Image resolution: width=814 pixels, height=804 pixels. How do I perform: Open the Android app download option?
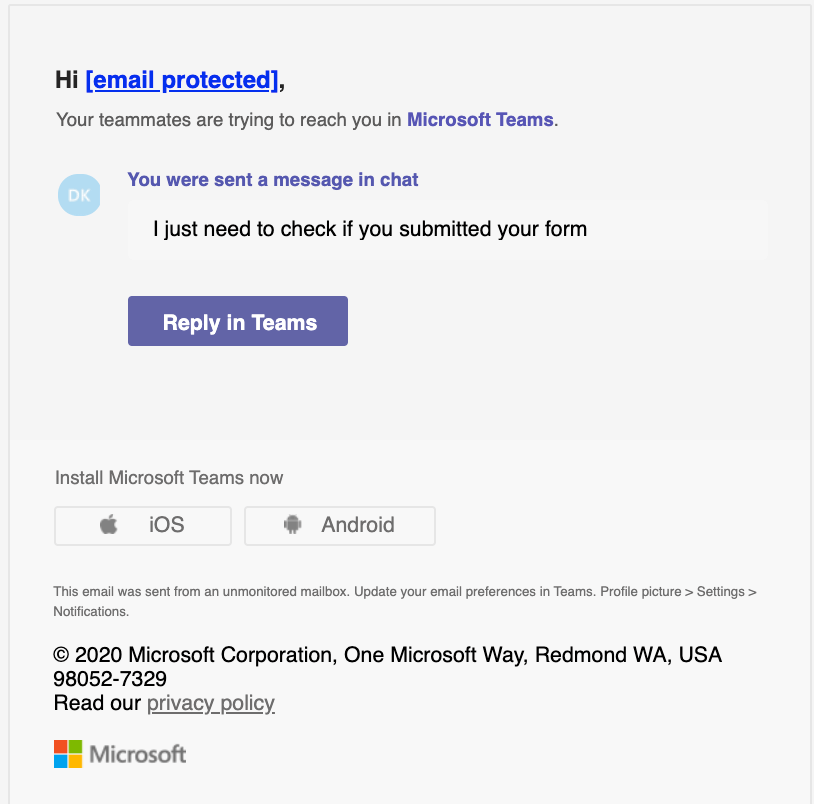tap(340, 525)
